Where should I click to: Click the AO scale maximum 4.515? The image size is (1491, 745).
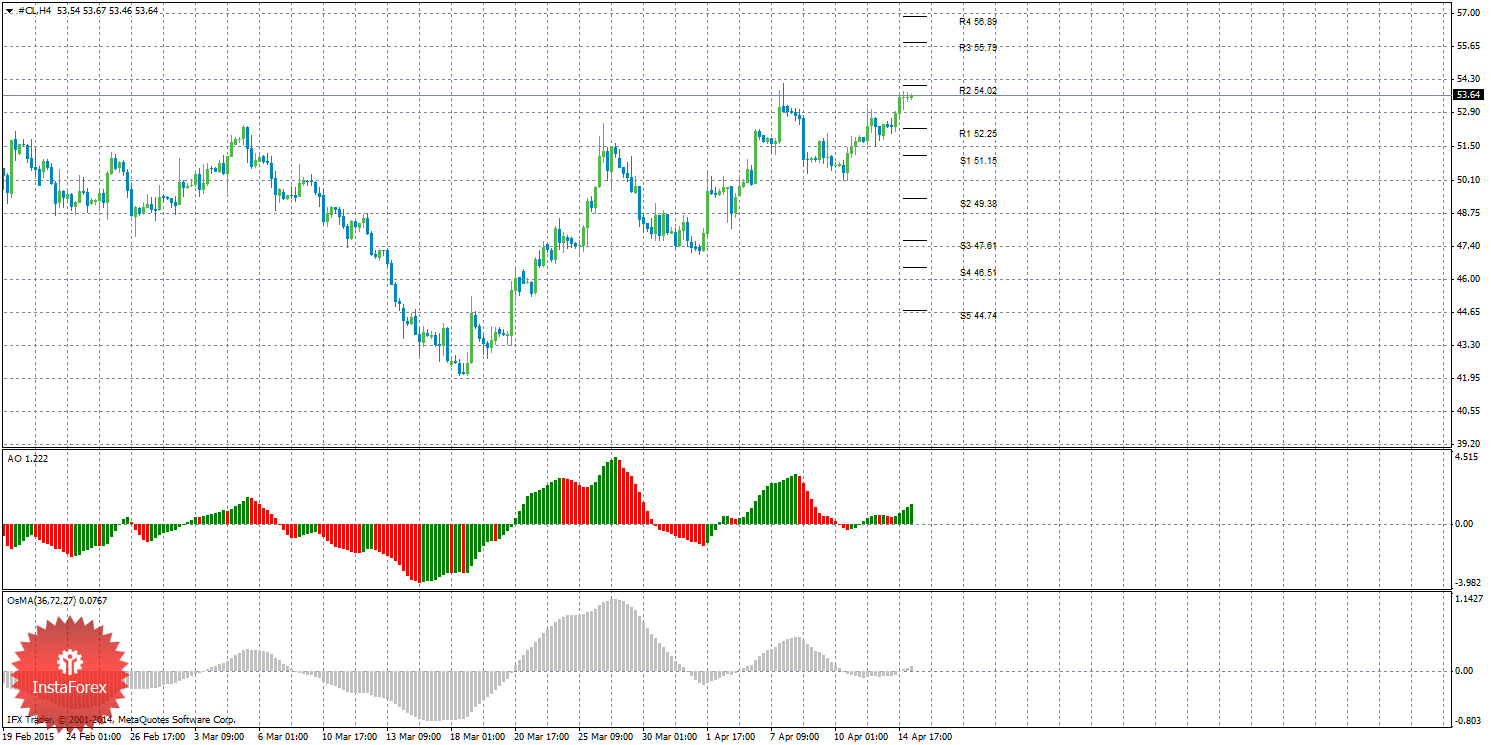[x=1466, y=457]
